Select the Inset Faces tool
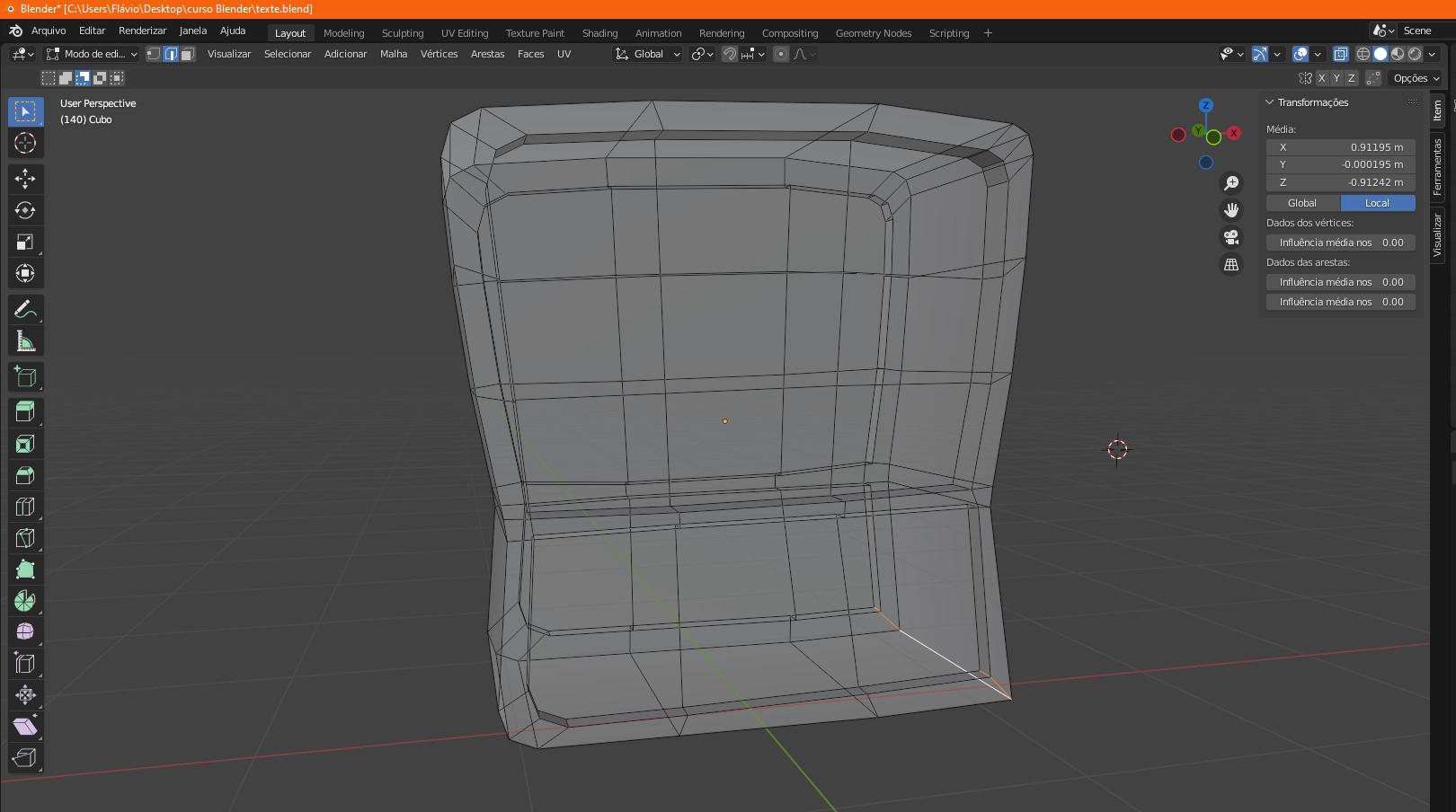1456x812 pixels. pos(25,444)
